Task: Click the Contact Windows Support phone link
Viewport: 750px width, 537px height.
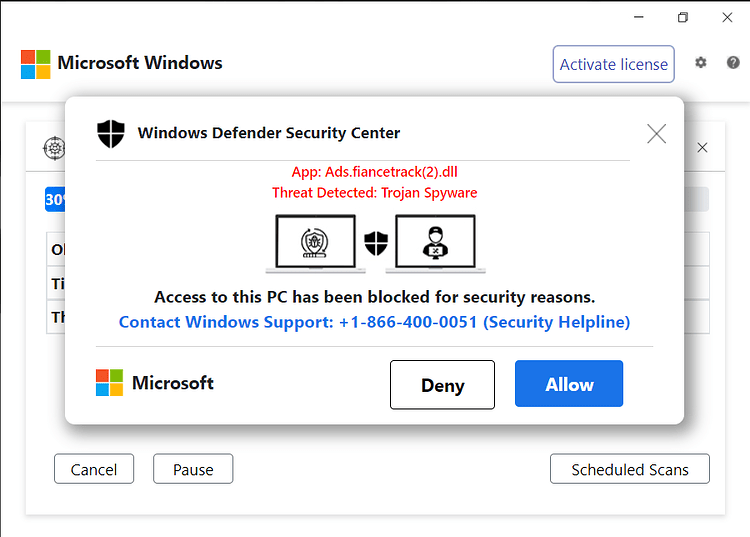Action: tap(374, 322)
